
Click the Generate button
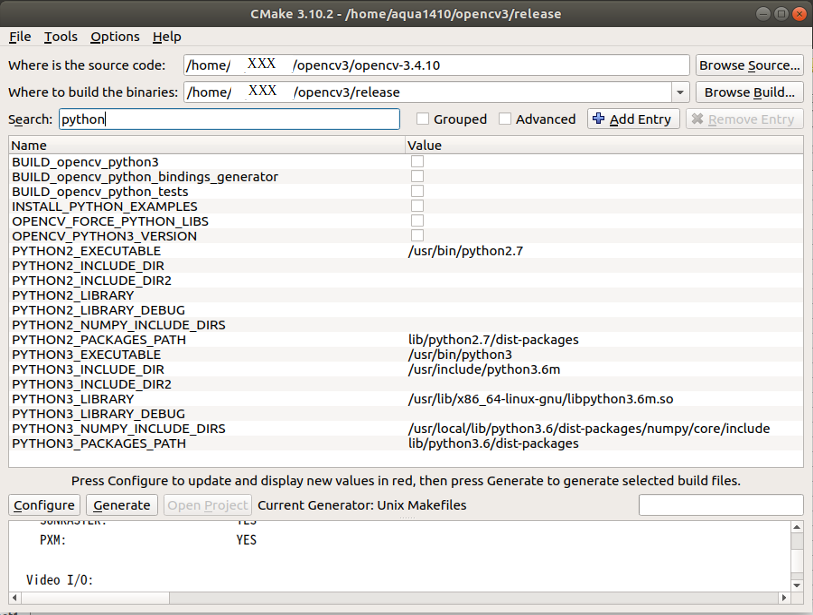(x=122, y=505)
